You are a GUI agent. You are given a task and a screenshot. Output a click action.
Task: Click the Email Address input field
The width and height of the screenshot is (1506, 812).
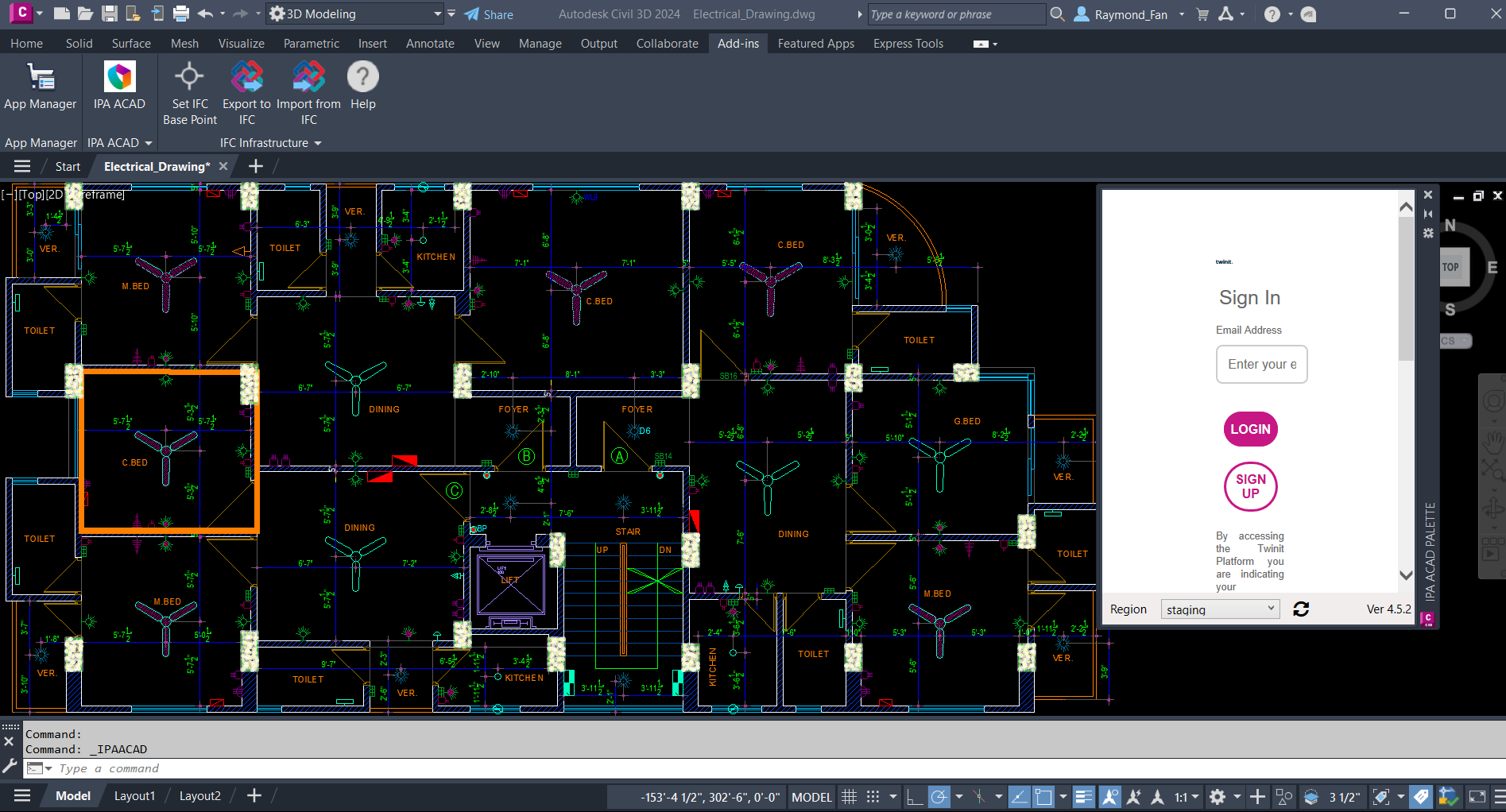(1261, 365)
